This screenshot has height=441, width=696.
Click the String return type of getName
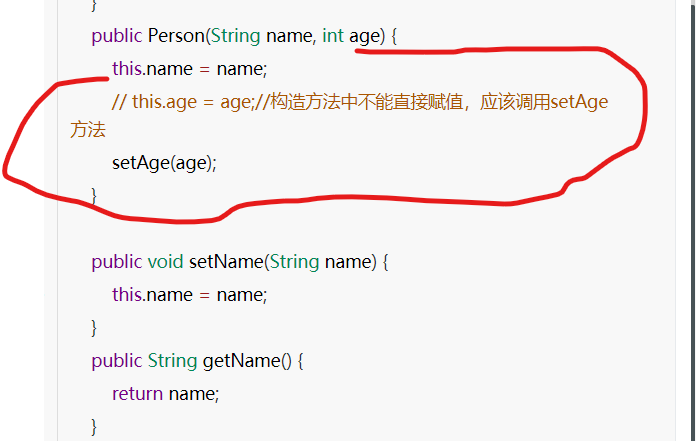coord(172,361)
